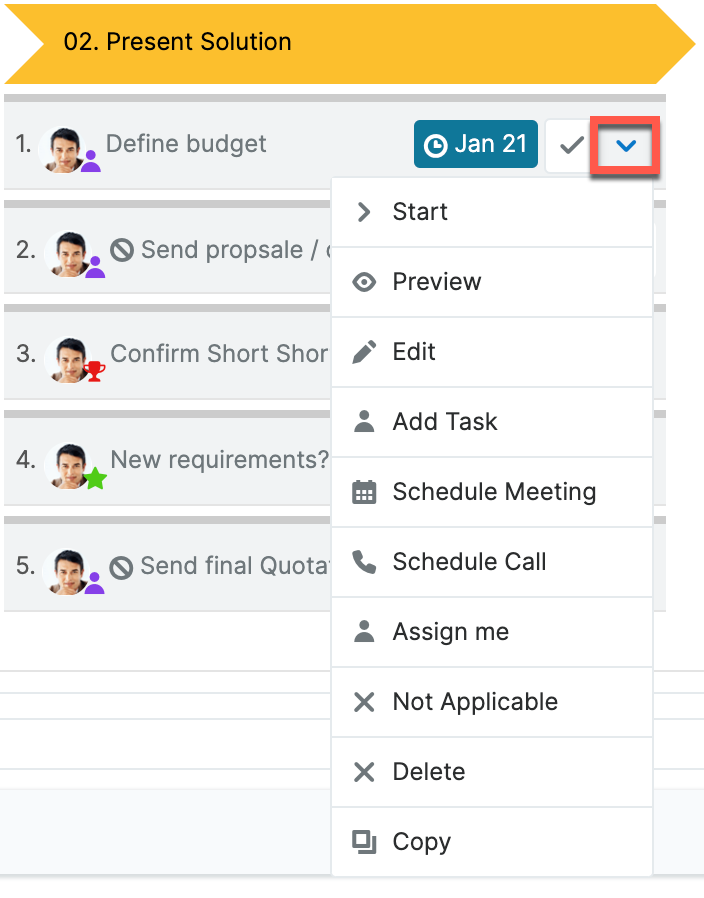Click the X icon beside Delete

coord(365,772)
